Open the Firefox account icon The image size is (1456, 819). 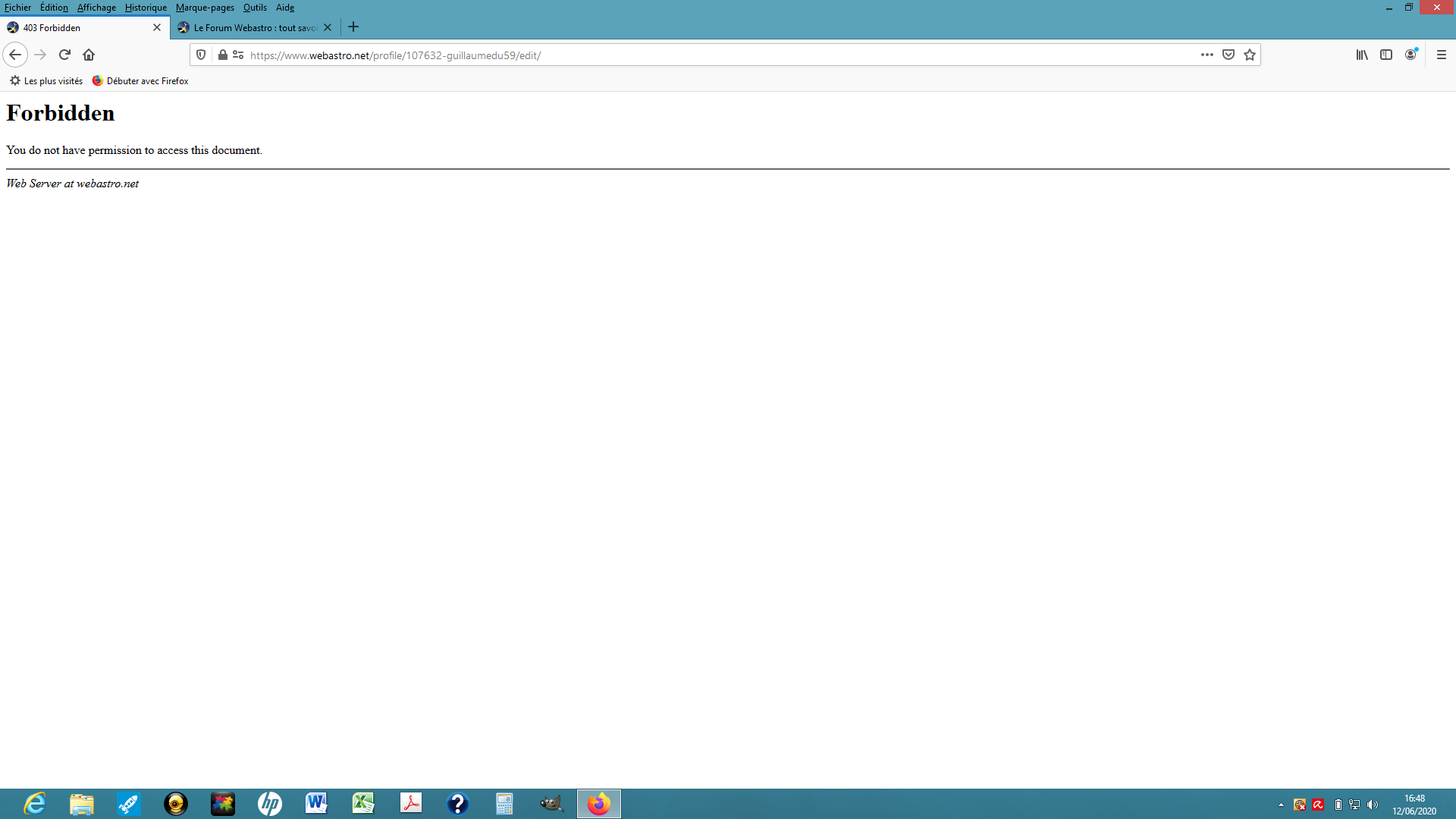[1410, 55]
